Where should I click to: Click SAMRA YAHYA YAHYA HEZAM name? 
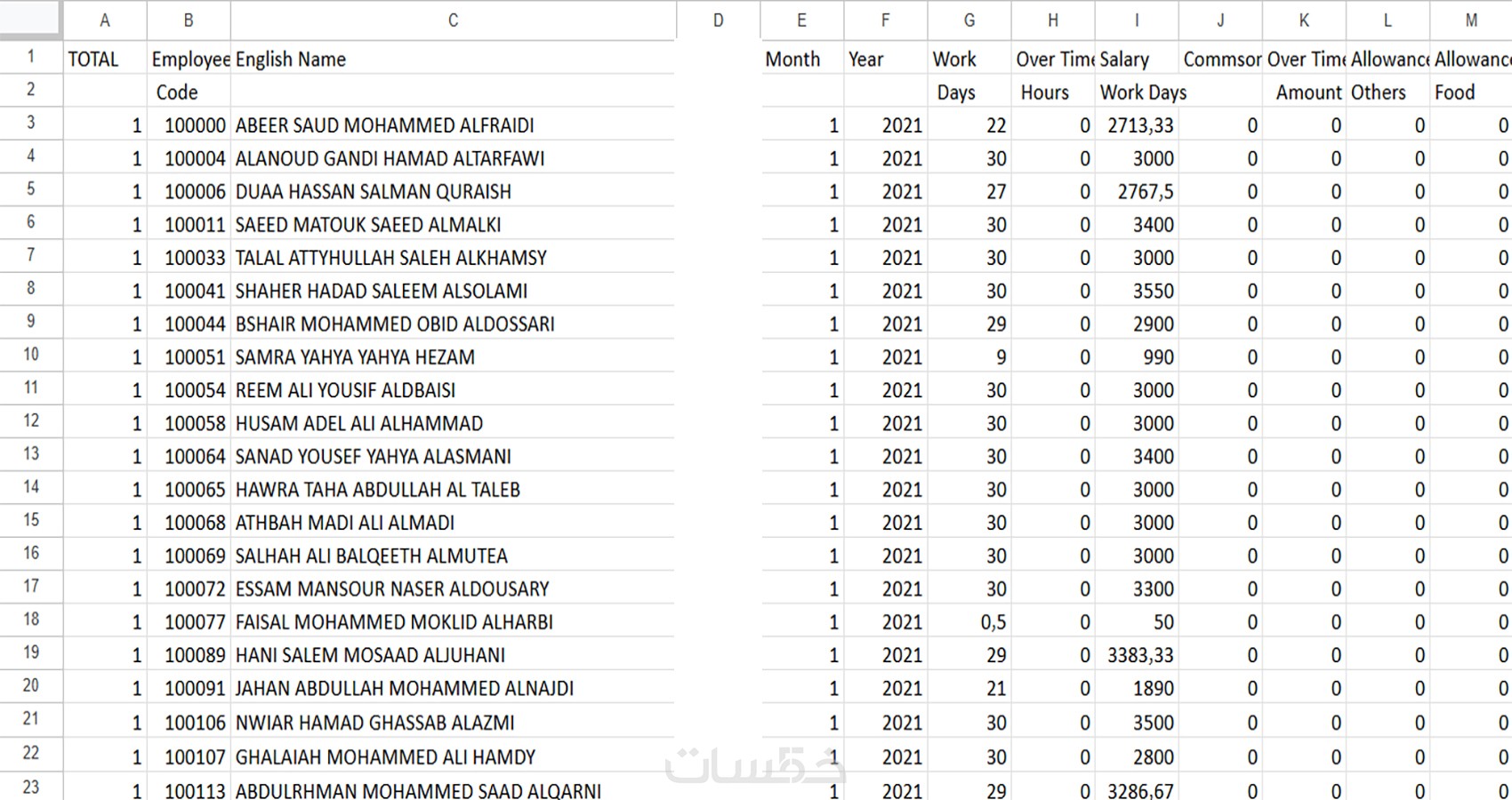[x=355, y=357]
